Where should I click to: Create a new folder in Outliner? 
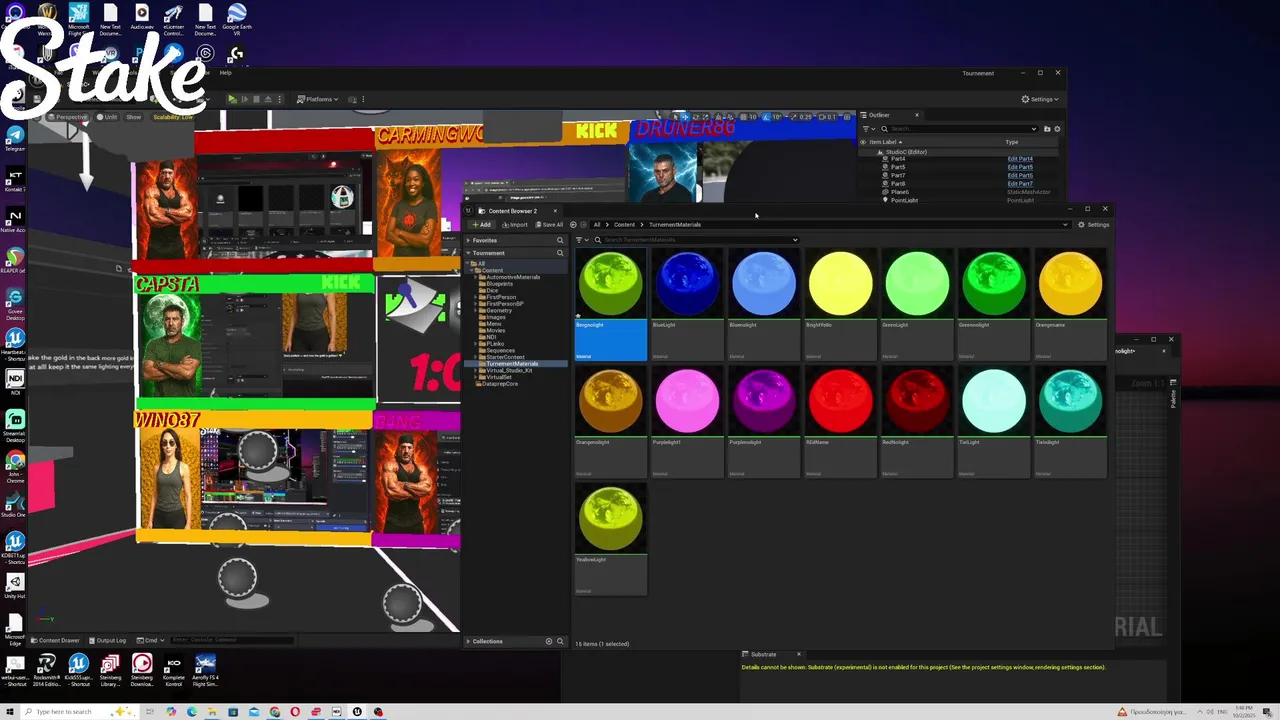pyautogui.click(x=1047, y=129)
